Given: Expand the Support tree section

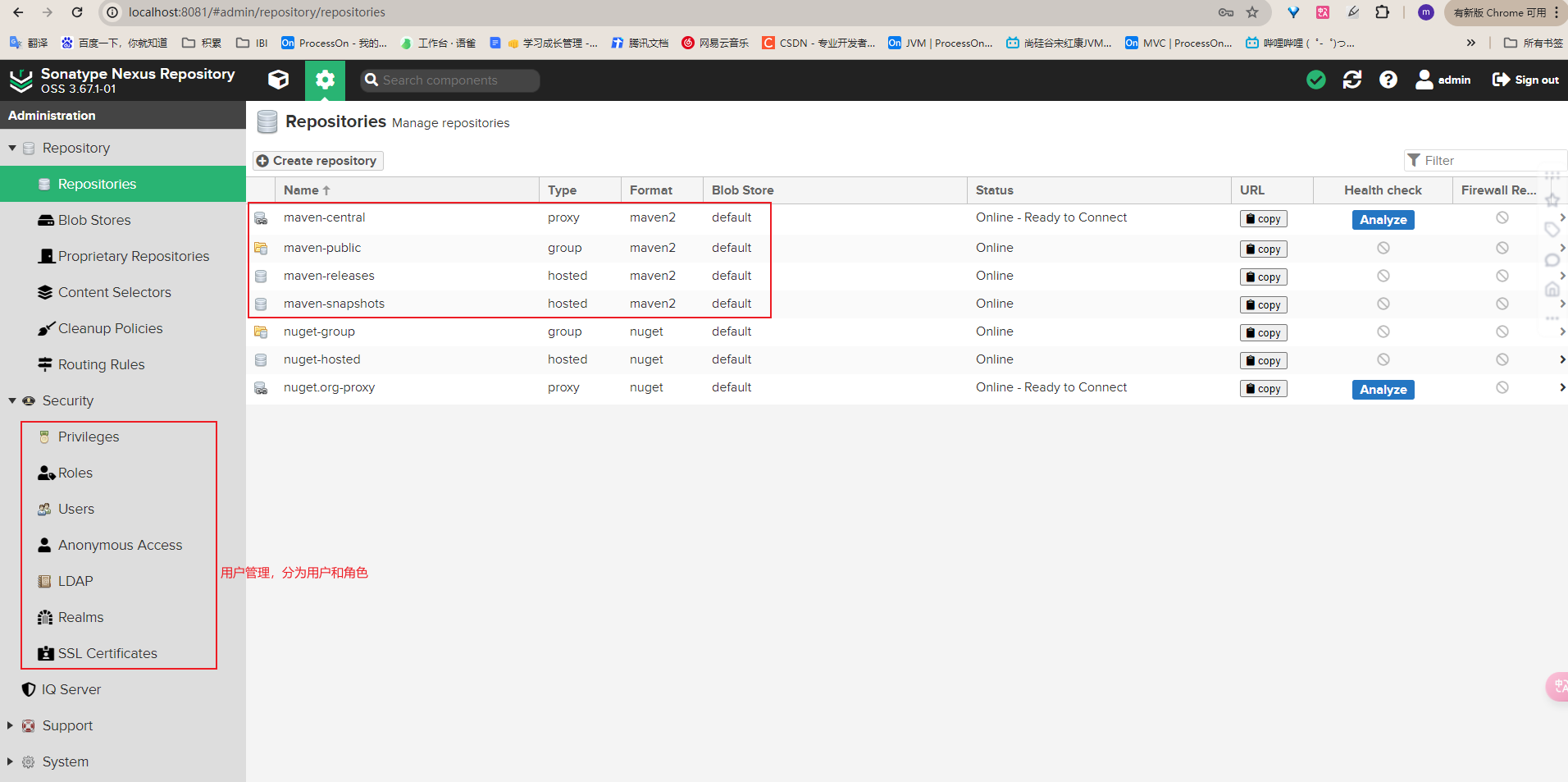Looking at the screenshot, I should (11, 725).
